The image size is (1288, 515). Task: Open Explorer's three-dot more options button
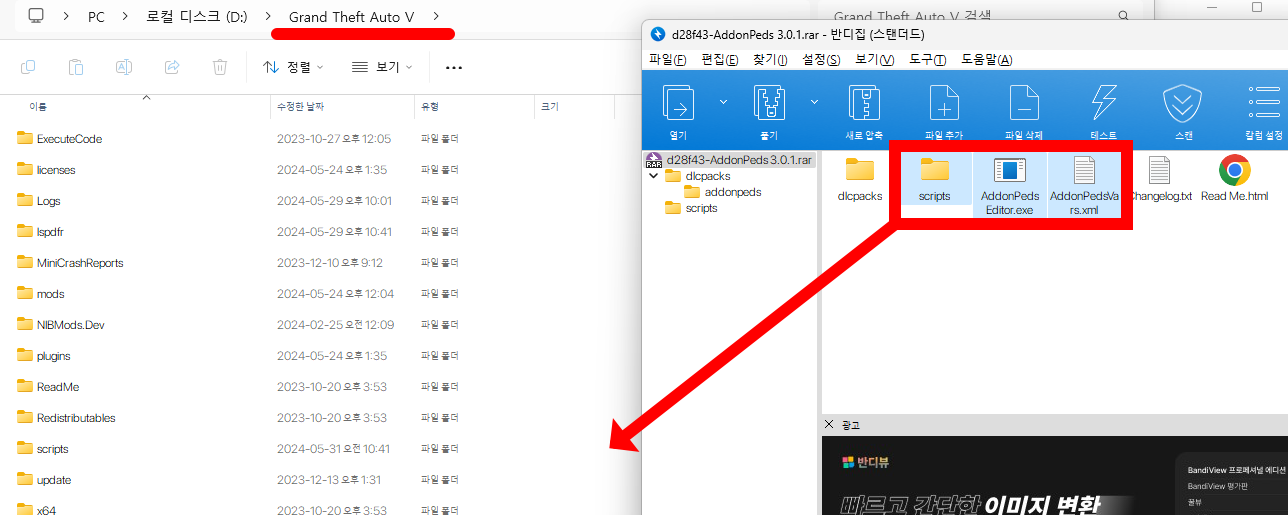(453, 67)
